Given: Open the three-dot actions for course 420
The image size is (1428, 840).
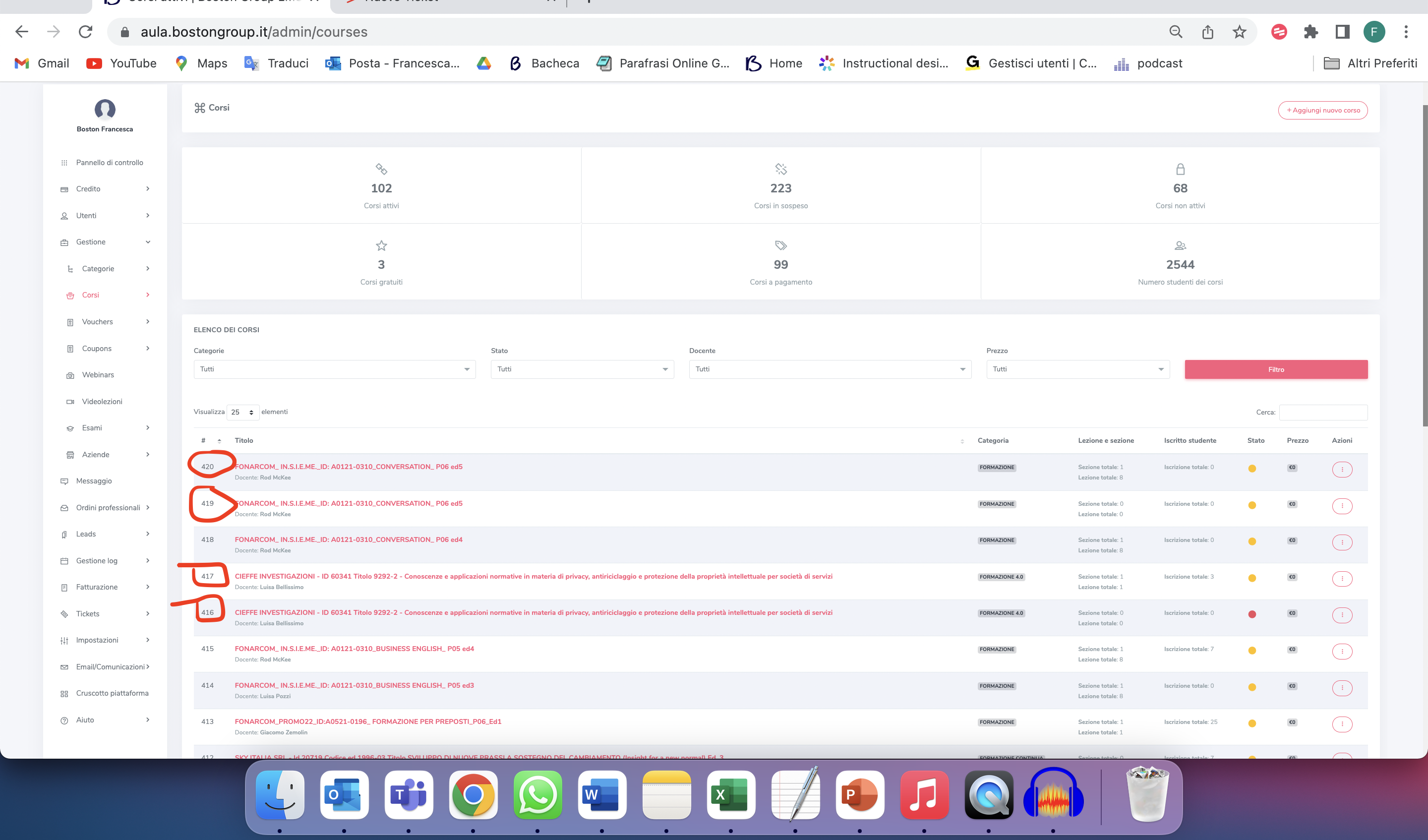Looking at the screenshot, I should pyautogui.click(x=1341, y=469).
